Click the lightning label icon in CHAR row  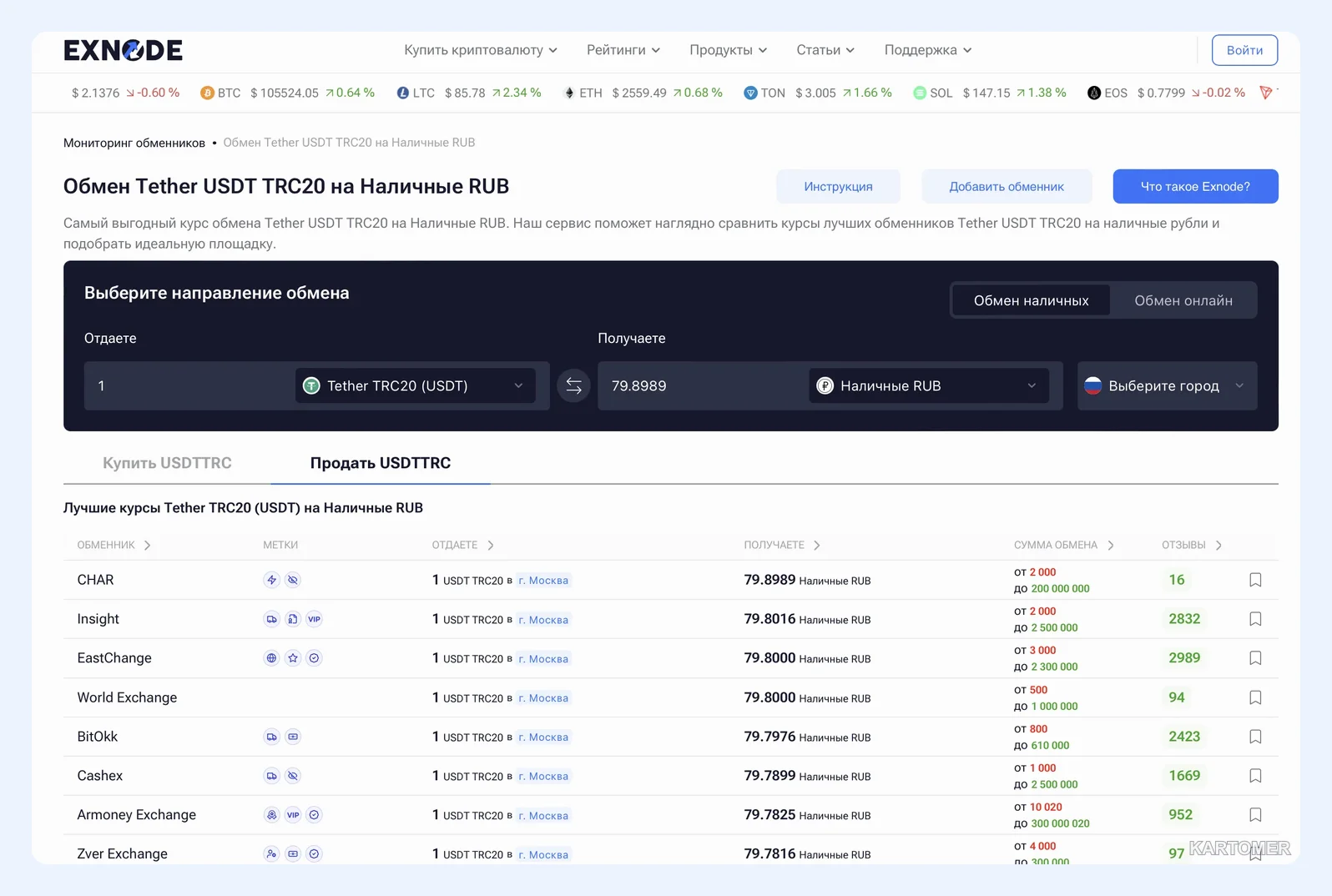pyautogui.click(x=271, y=580)
